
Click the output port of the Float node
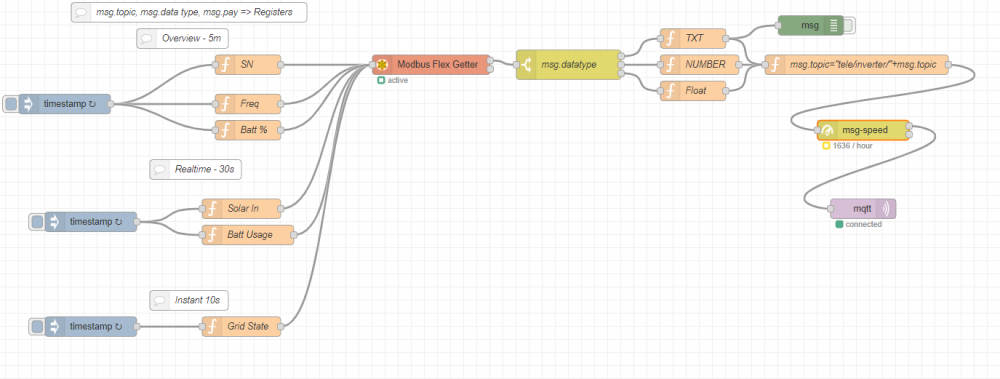click(726, 91)
